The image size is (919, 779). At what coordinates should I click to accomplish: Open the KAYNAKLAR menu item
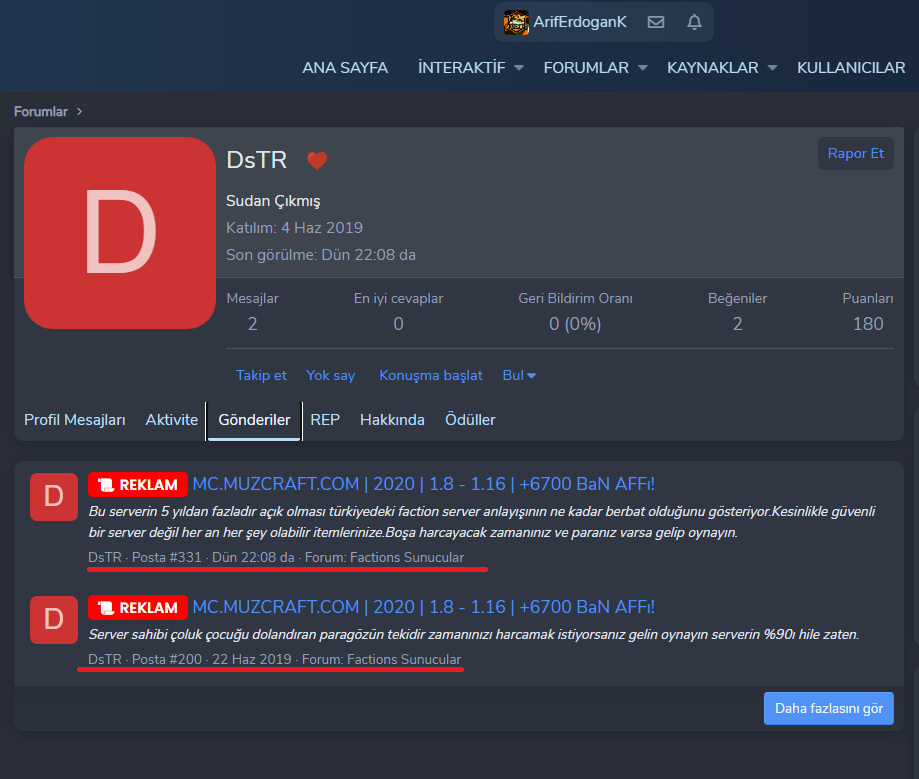(x=713, y=68)
